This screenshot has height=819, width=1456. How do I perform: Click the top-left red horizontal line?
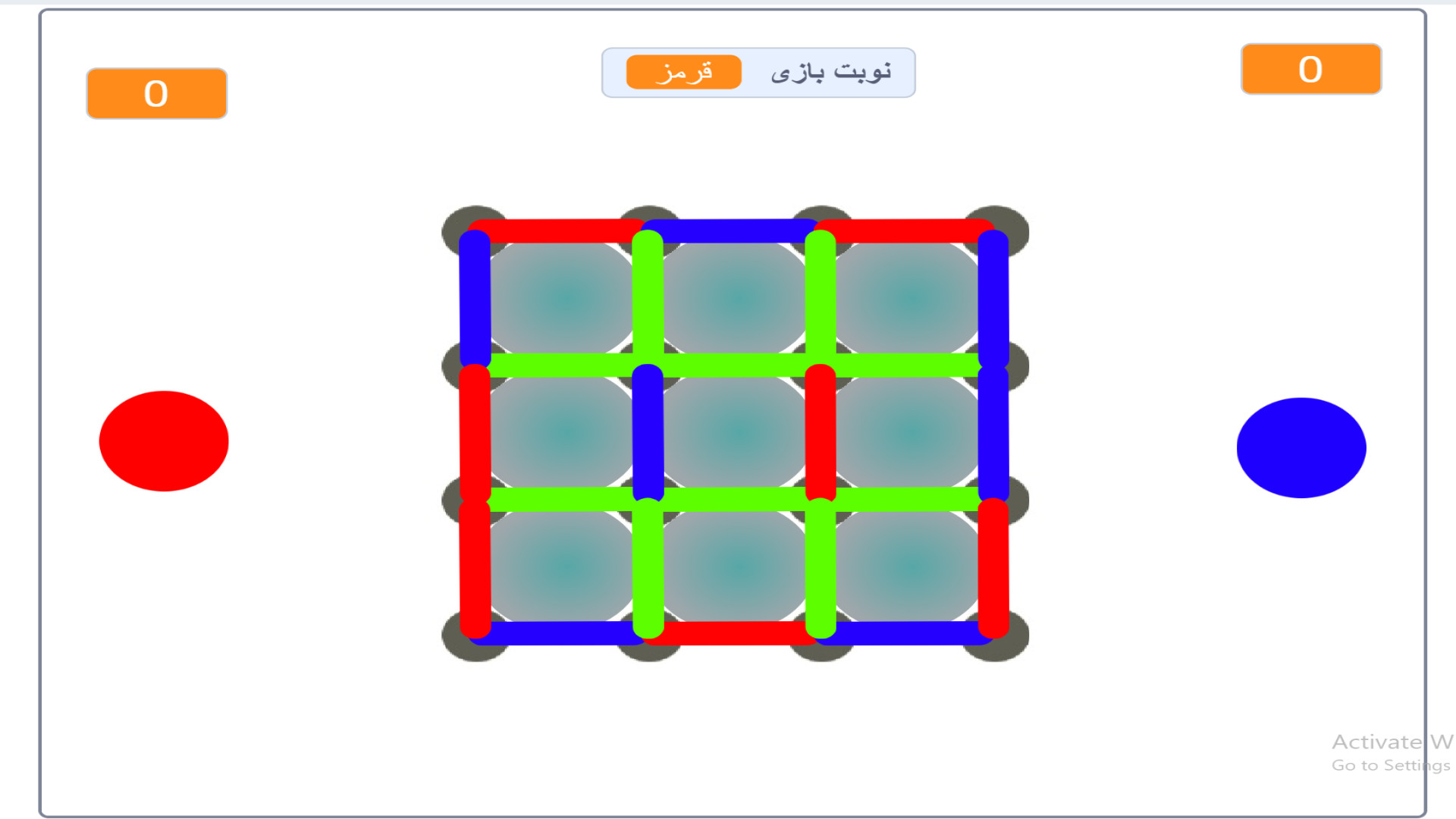tap(560, 231)
